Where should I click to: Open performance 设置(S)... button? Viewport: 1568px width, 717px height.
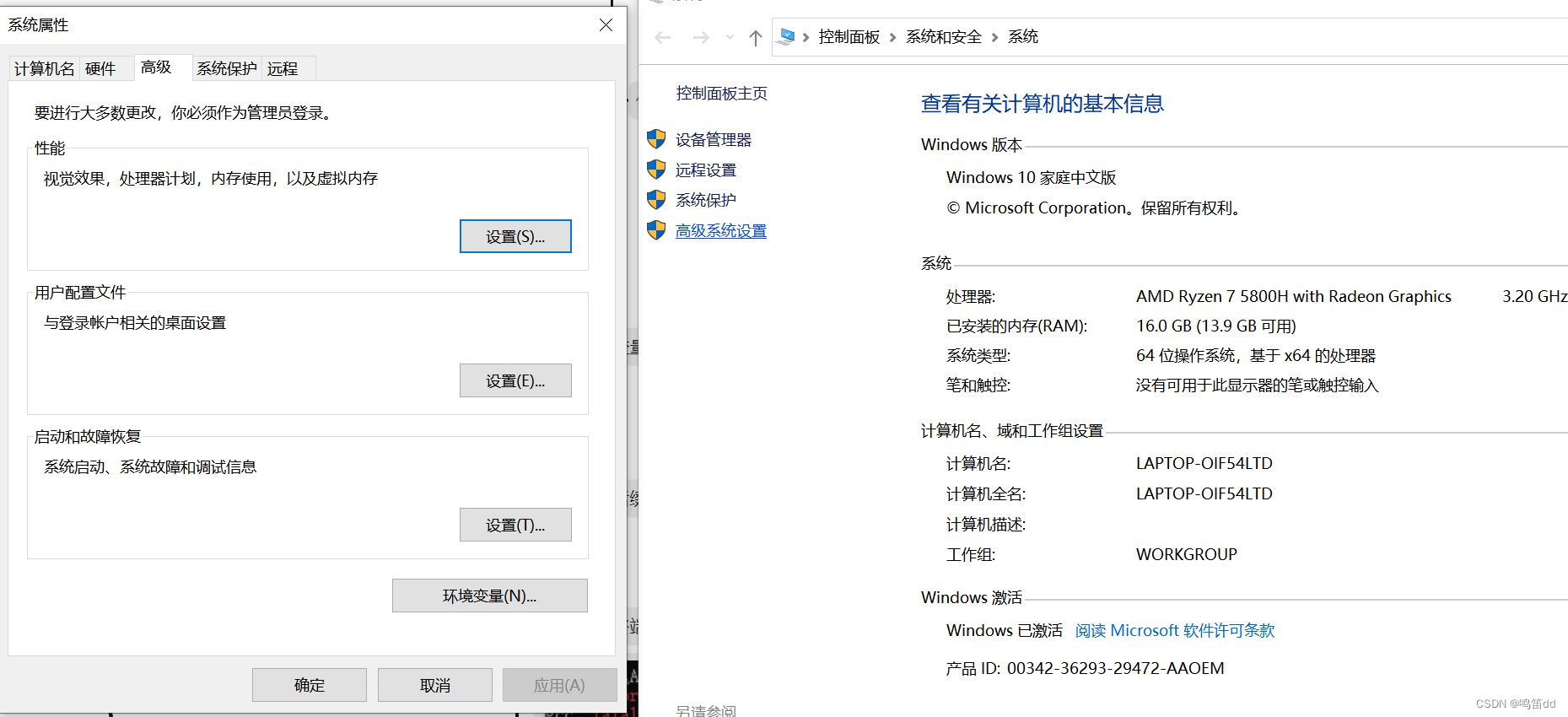pos(515,236)
